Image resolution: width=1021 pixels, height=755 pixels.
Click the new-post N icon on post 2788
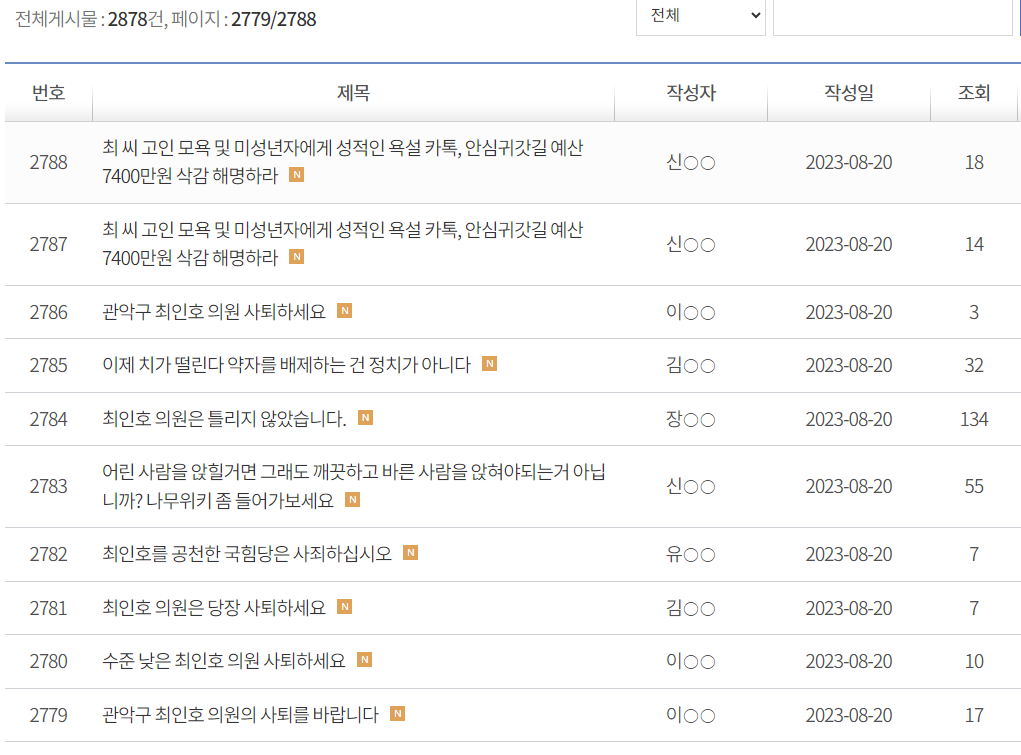[296, 175]
